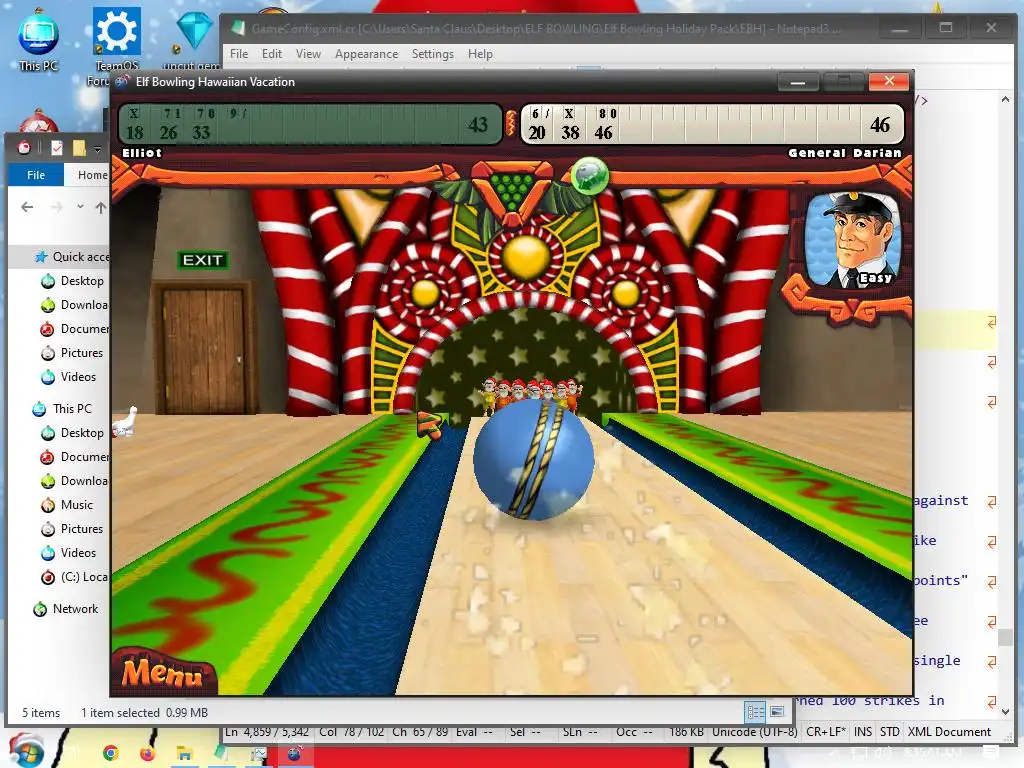
Task: Switch Explorer to large icons view
Action: tap(777, 712)
